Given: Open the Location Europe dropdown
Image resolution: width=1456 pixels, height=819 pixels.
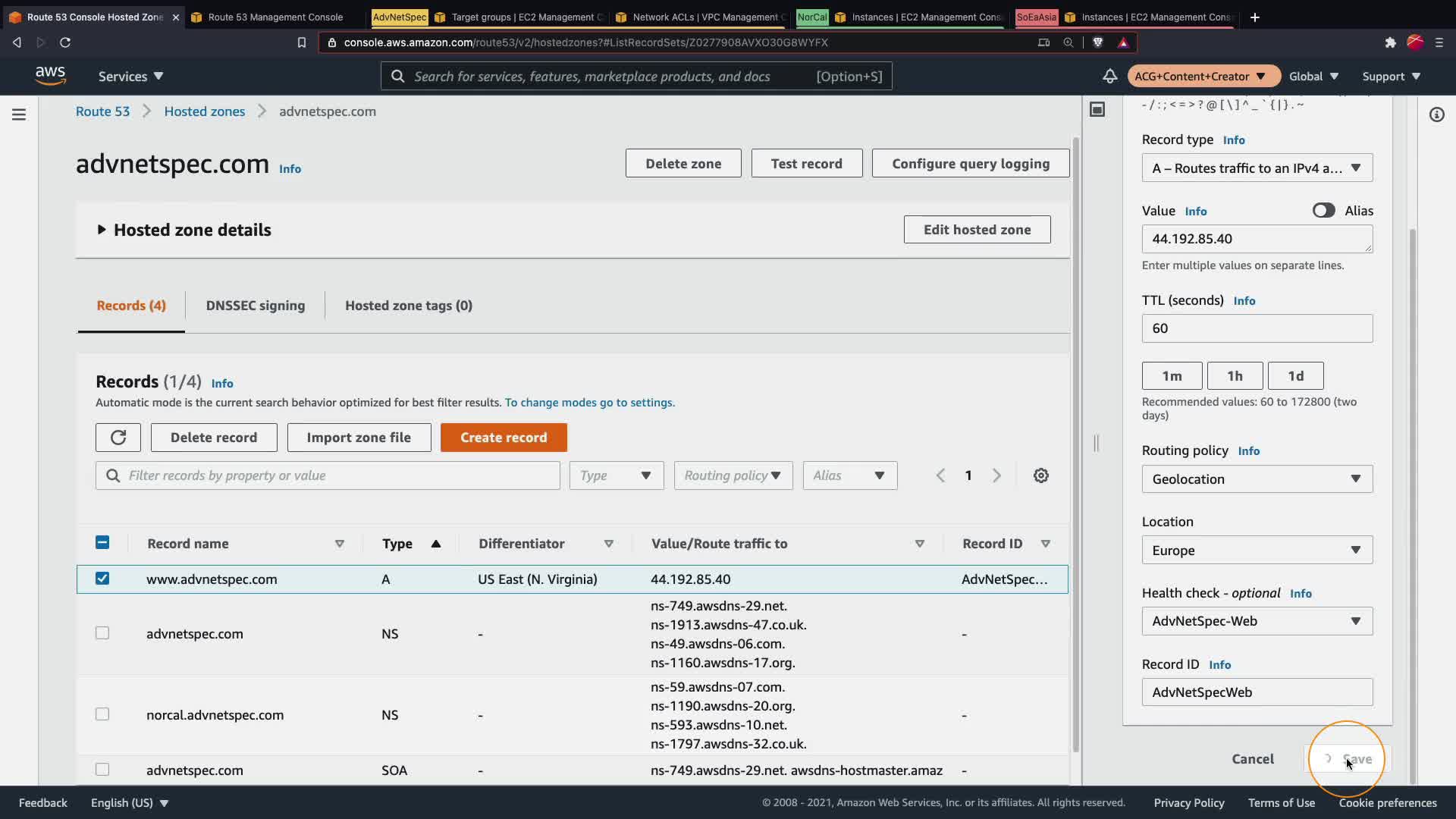Looking at the screenshot, I should (x=1257, y=551).
